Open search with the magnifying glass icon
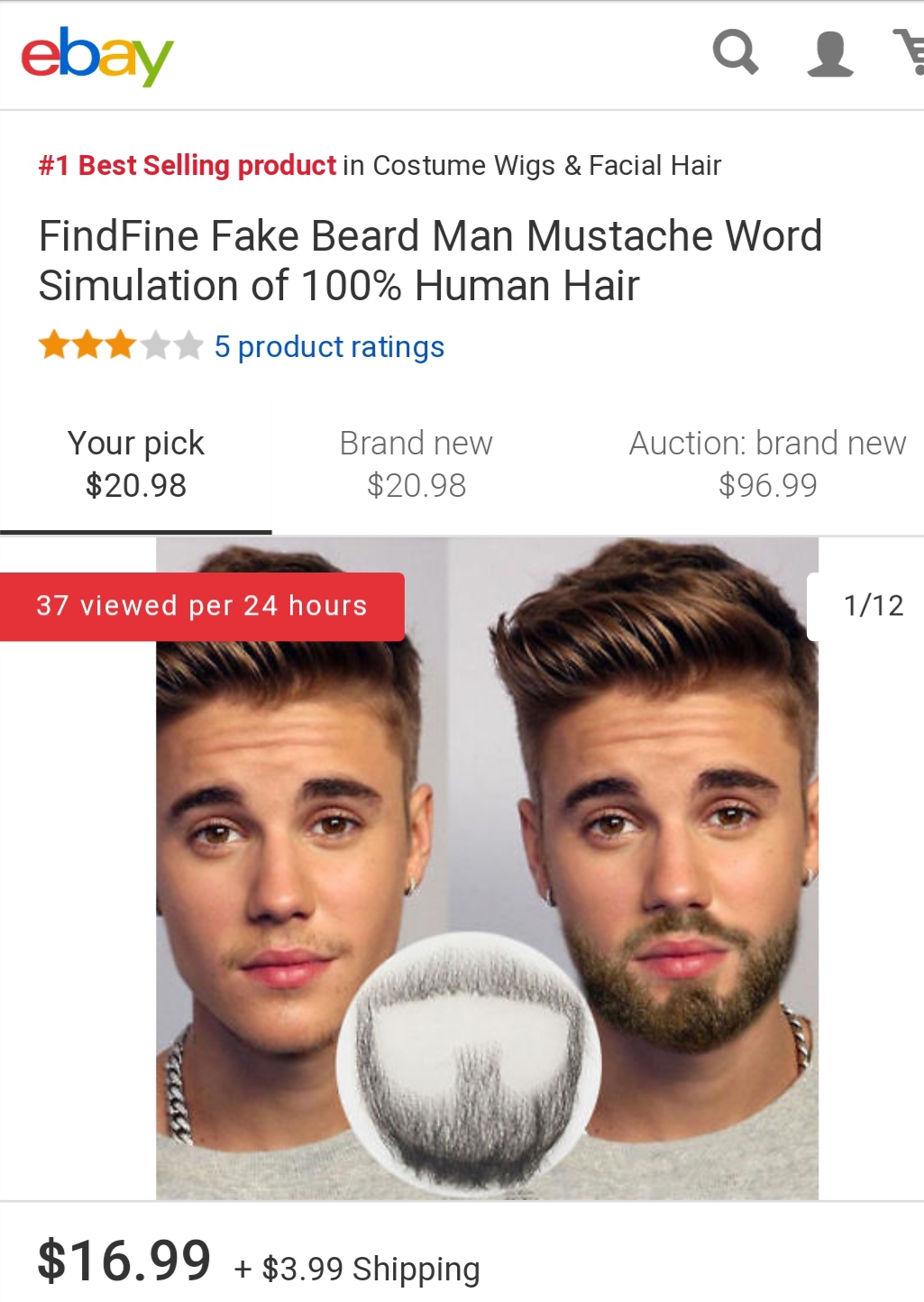Image resolution: width=924 pixels, height=1302 pixels. point(736,52)
